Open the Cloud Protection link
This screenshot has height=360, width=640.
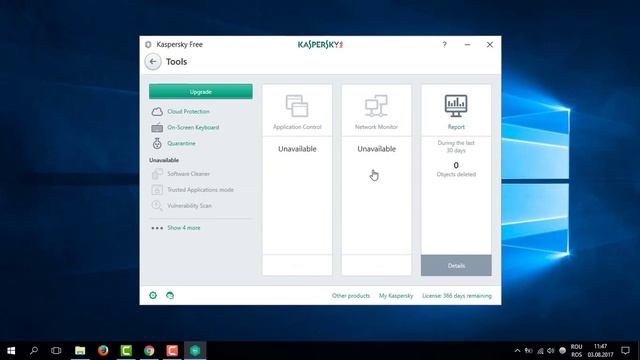pyautogui.click(x=188, y=111)
